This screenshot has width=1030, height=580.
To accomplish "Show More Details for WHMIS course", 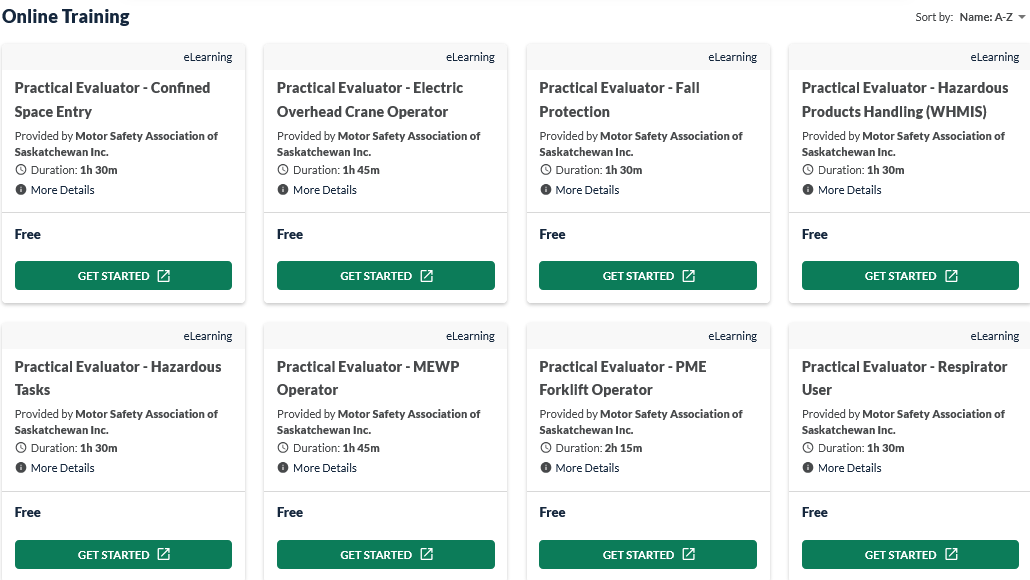I will click(849, 190).
